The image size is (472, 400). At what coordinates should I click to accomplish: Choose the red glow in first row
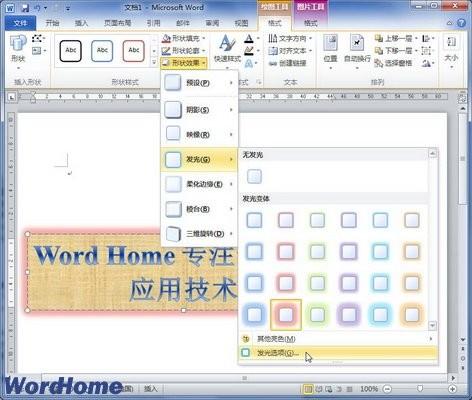[x=286, y=220]
